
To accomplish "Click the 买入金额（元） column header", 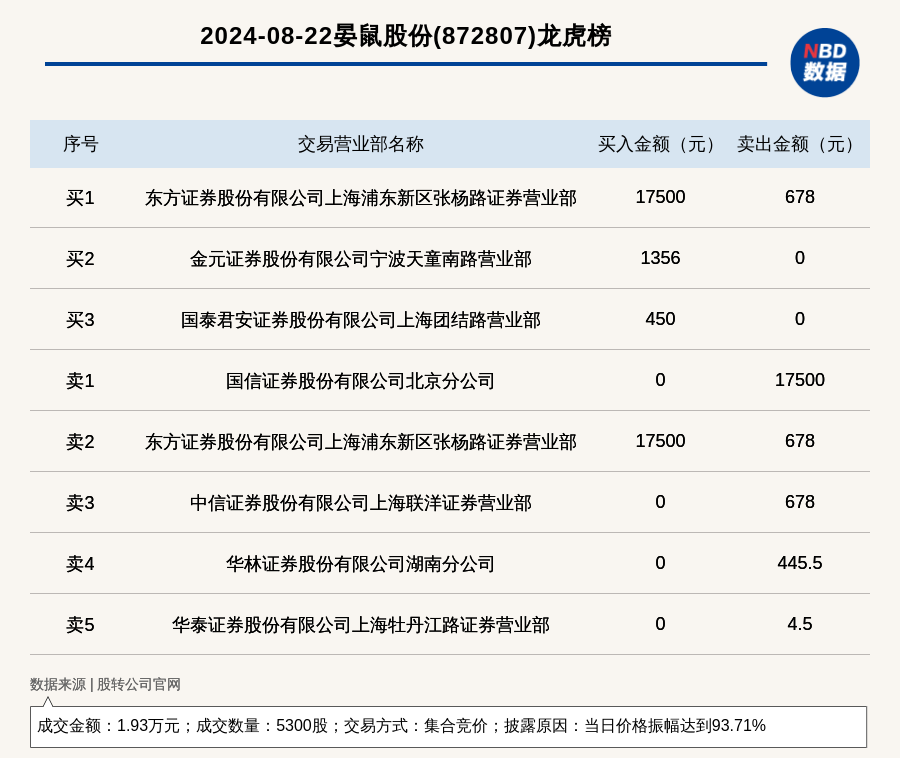I will pos(660,144).
